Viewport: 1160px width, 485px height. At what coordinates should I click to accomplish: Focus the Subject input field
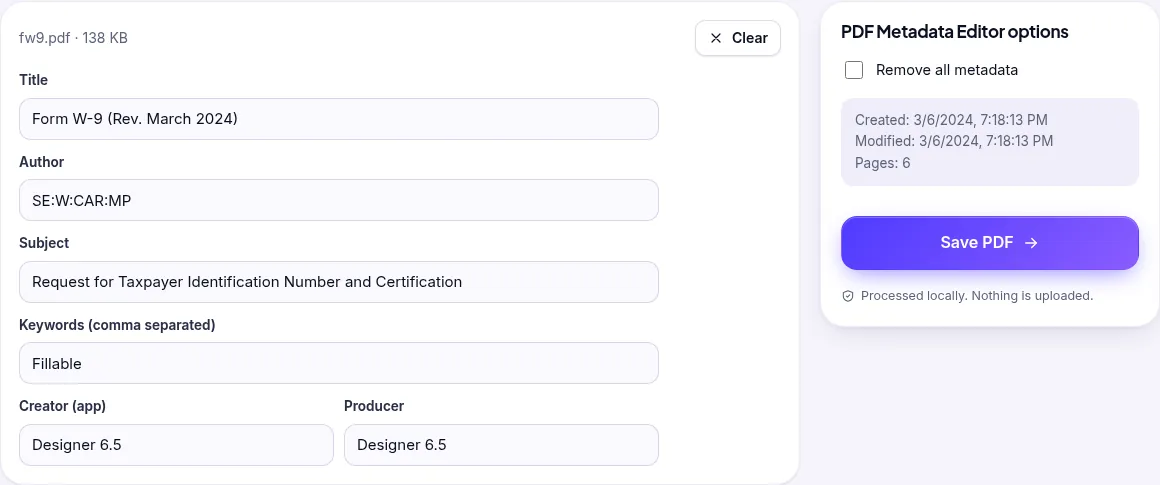click(339, 282)
